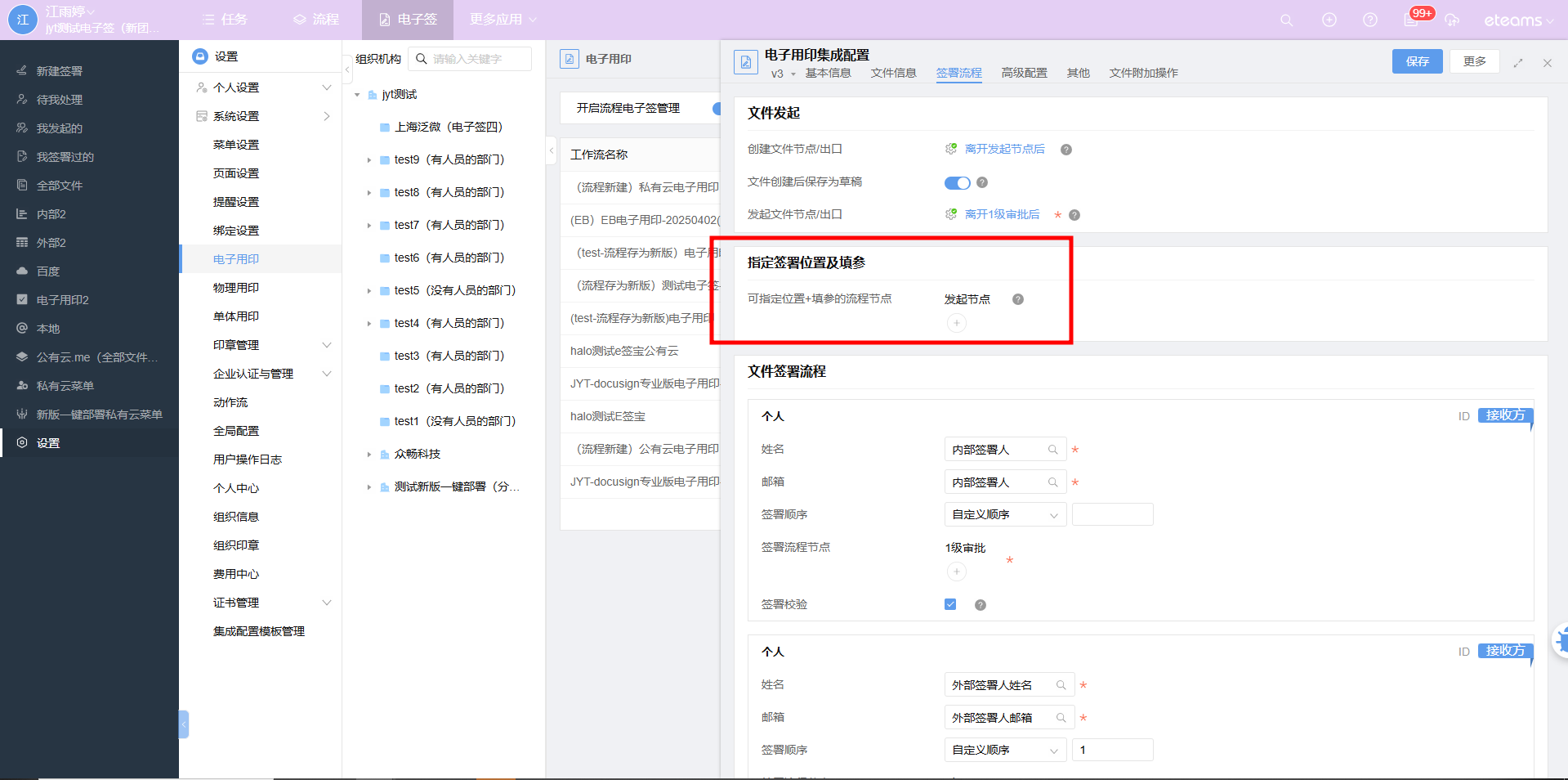Toggle 文件创建后保存为草稿 switch
This screenshot has height=780, width=1568.
tap(957, 182)
